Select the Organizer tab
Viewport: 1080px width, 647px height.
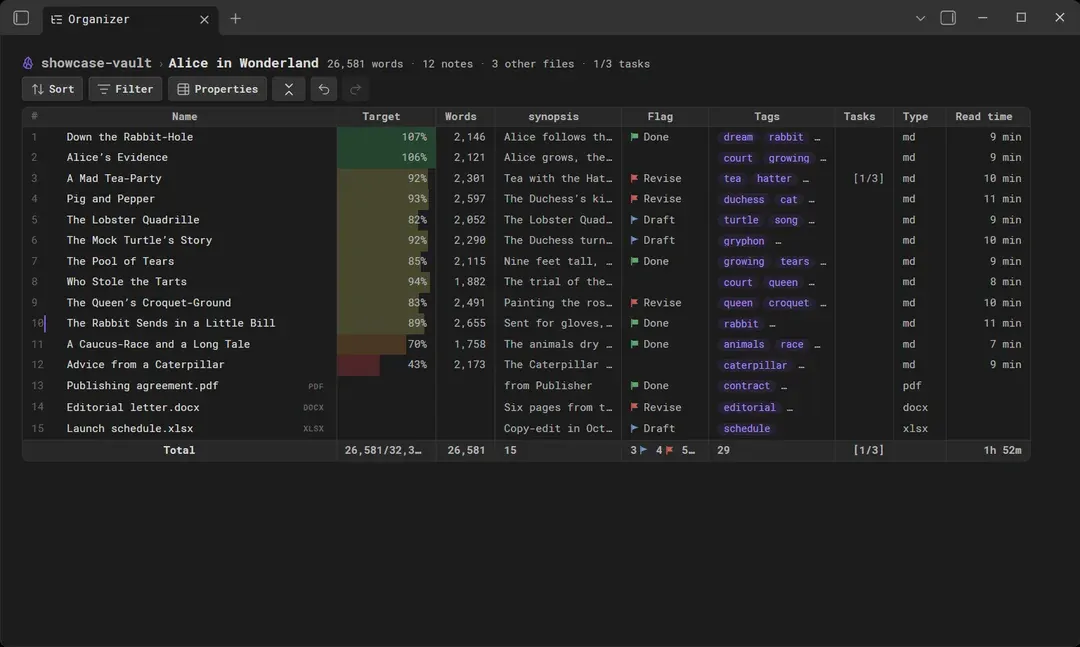tap(130, 19)
